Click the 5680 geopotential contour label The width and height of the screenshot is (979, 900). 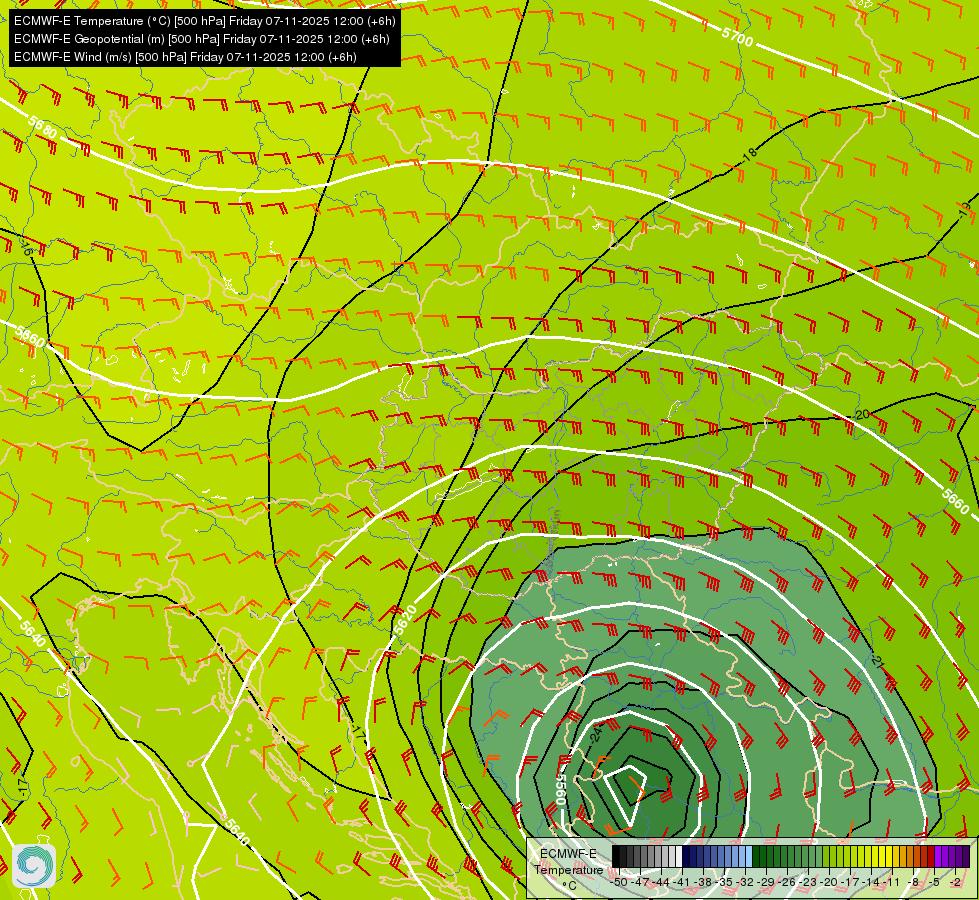click(42, 127)
